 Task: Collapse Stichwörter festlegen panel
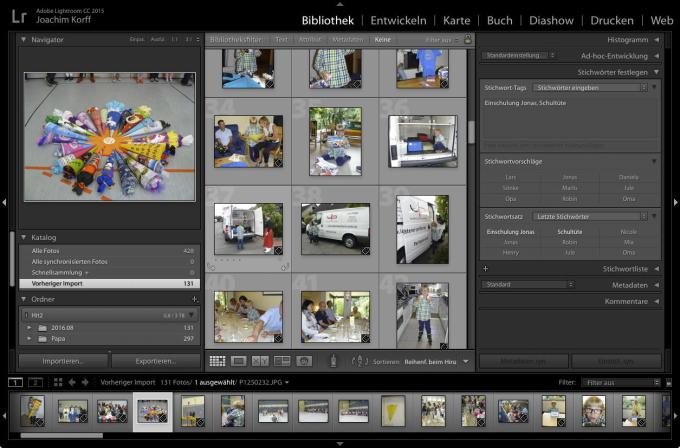[657, 72]
